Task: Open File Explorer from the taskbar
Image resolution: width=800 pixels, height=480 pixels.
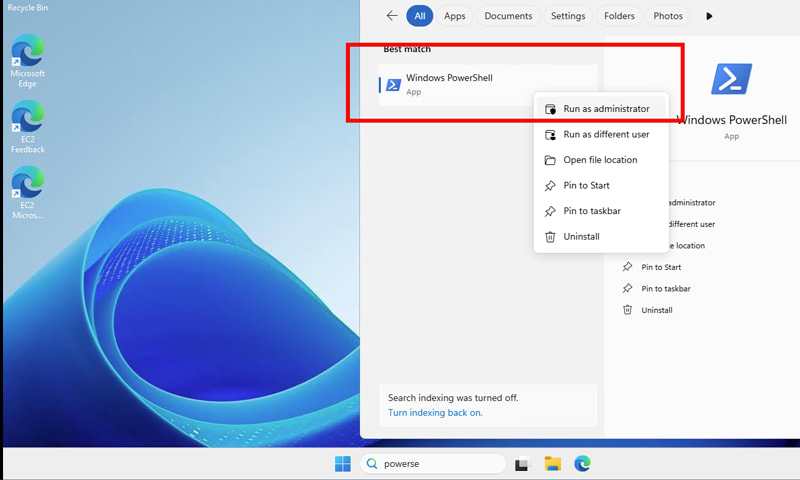Action: click(x=553, y=464)
